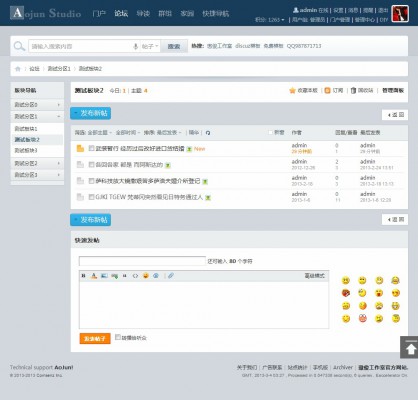Click the insert image icon in editor
The image size is (418, 400).
click(104, 276)
